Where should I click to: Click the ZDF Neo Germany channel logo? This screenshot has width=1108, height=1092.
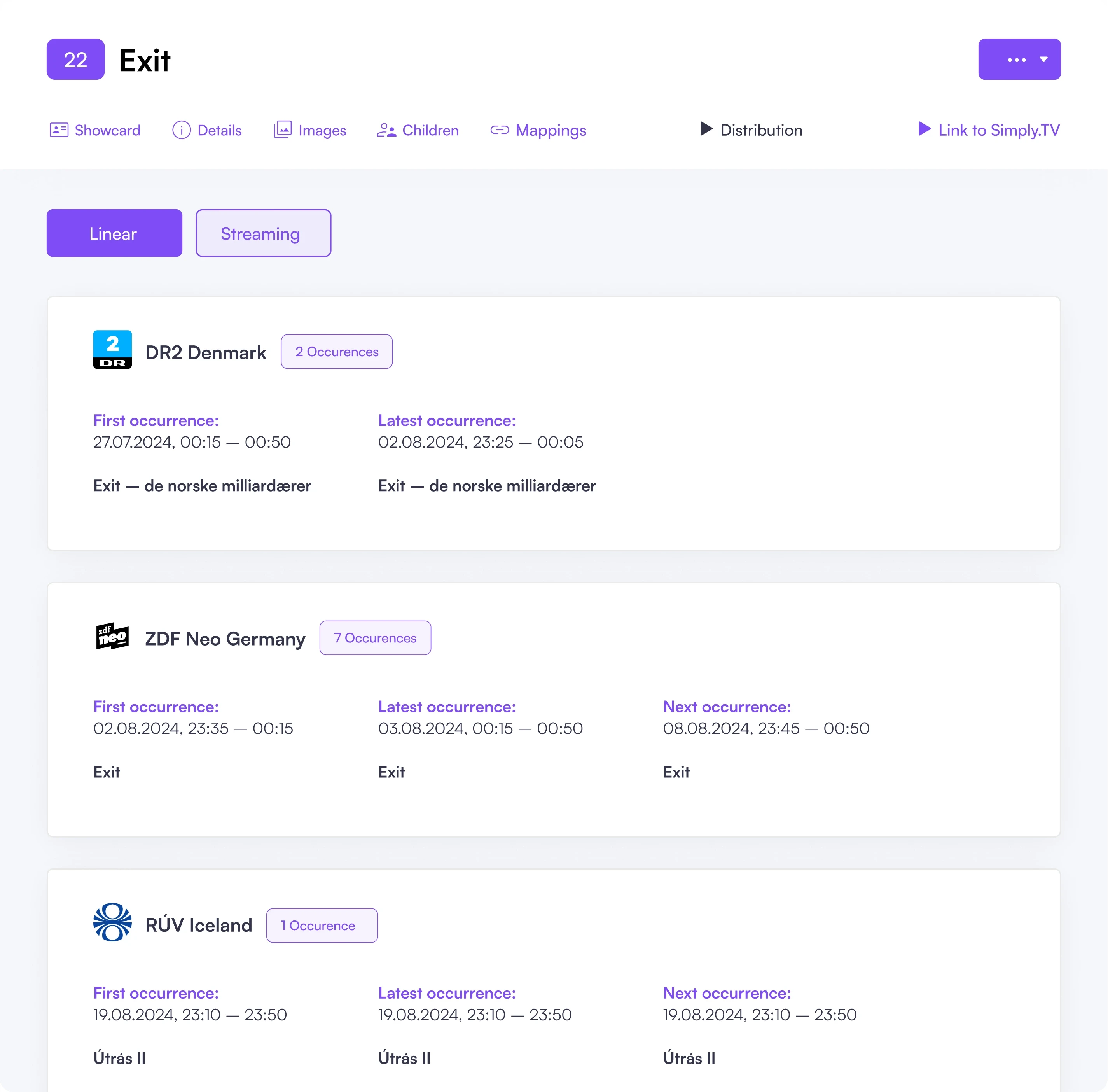[x=112, y=637]
